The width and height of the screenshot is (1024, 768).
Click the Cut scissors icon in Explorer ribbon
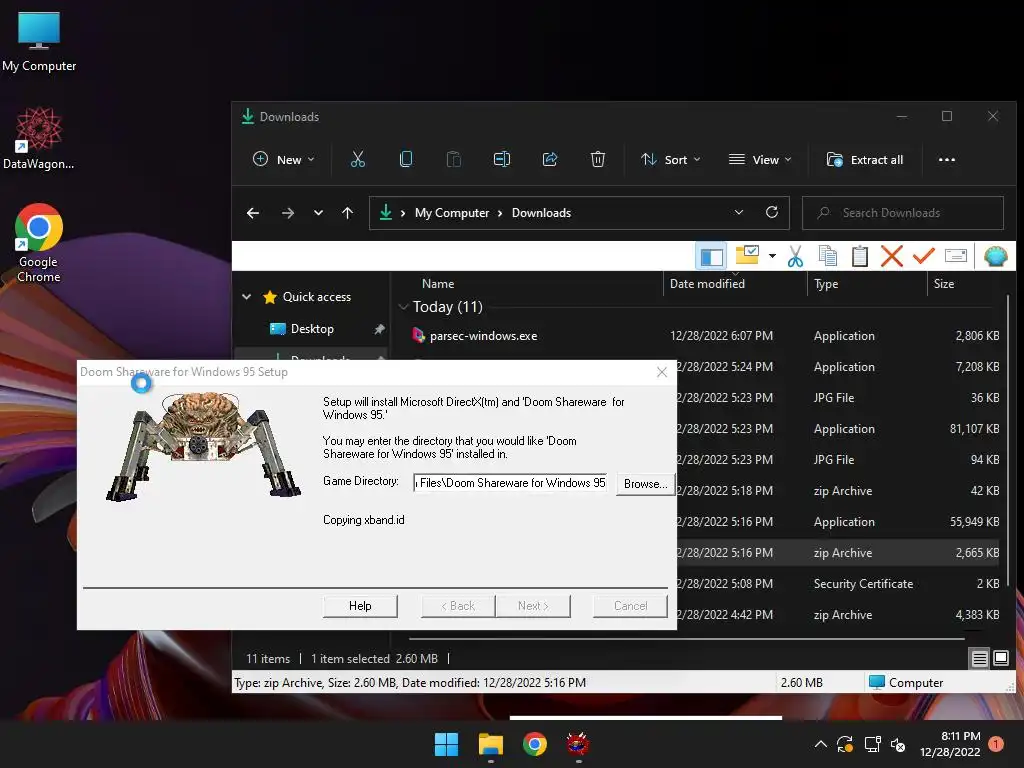[358, 159]
